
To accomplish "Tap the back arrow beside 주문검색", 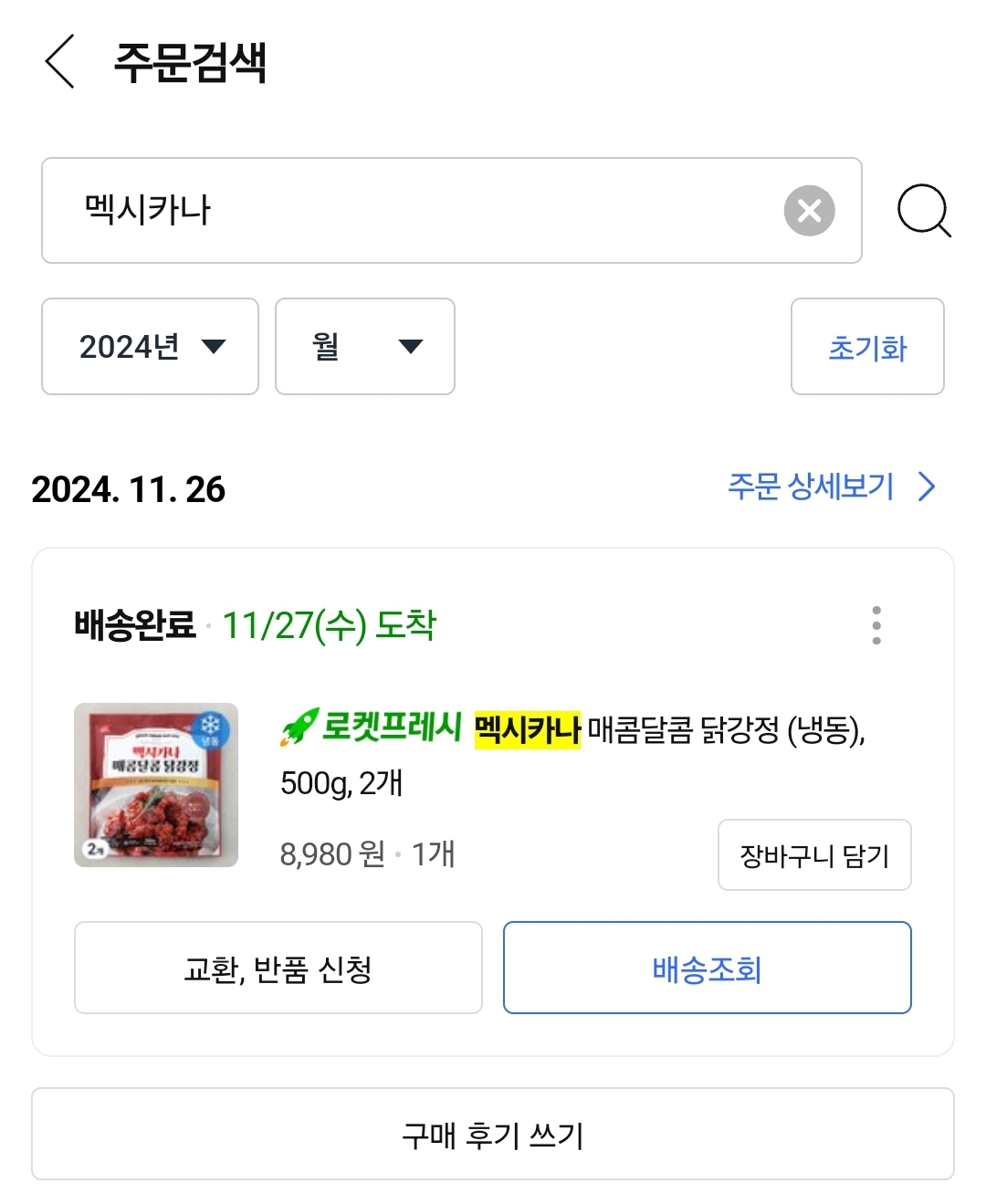I will (60, 62).
